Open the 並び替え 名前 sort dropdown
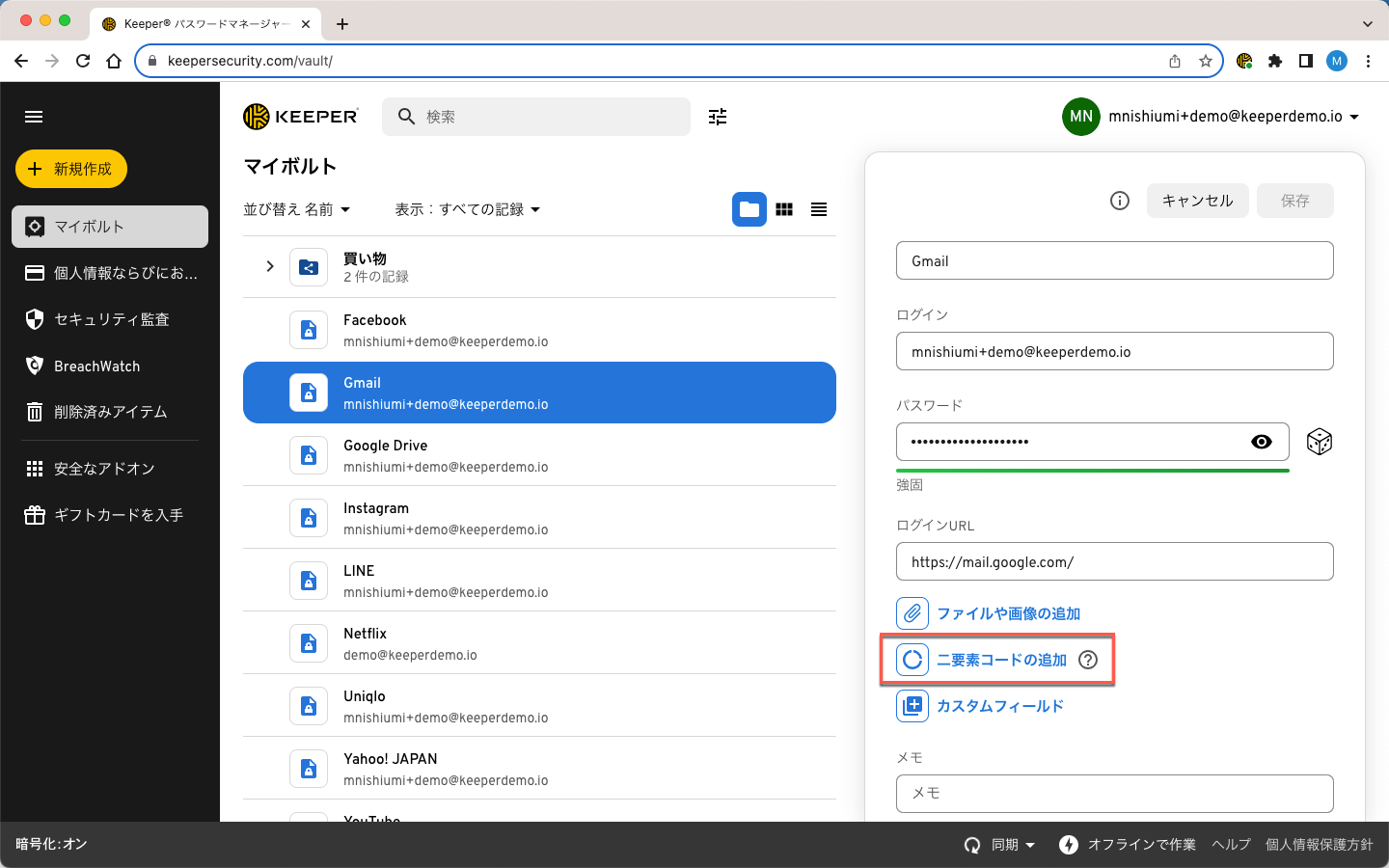The height and width of the screenshot is (868, 1389). point(296,209)
